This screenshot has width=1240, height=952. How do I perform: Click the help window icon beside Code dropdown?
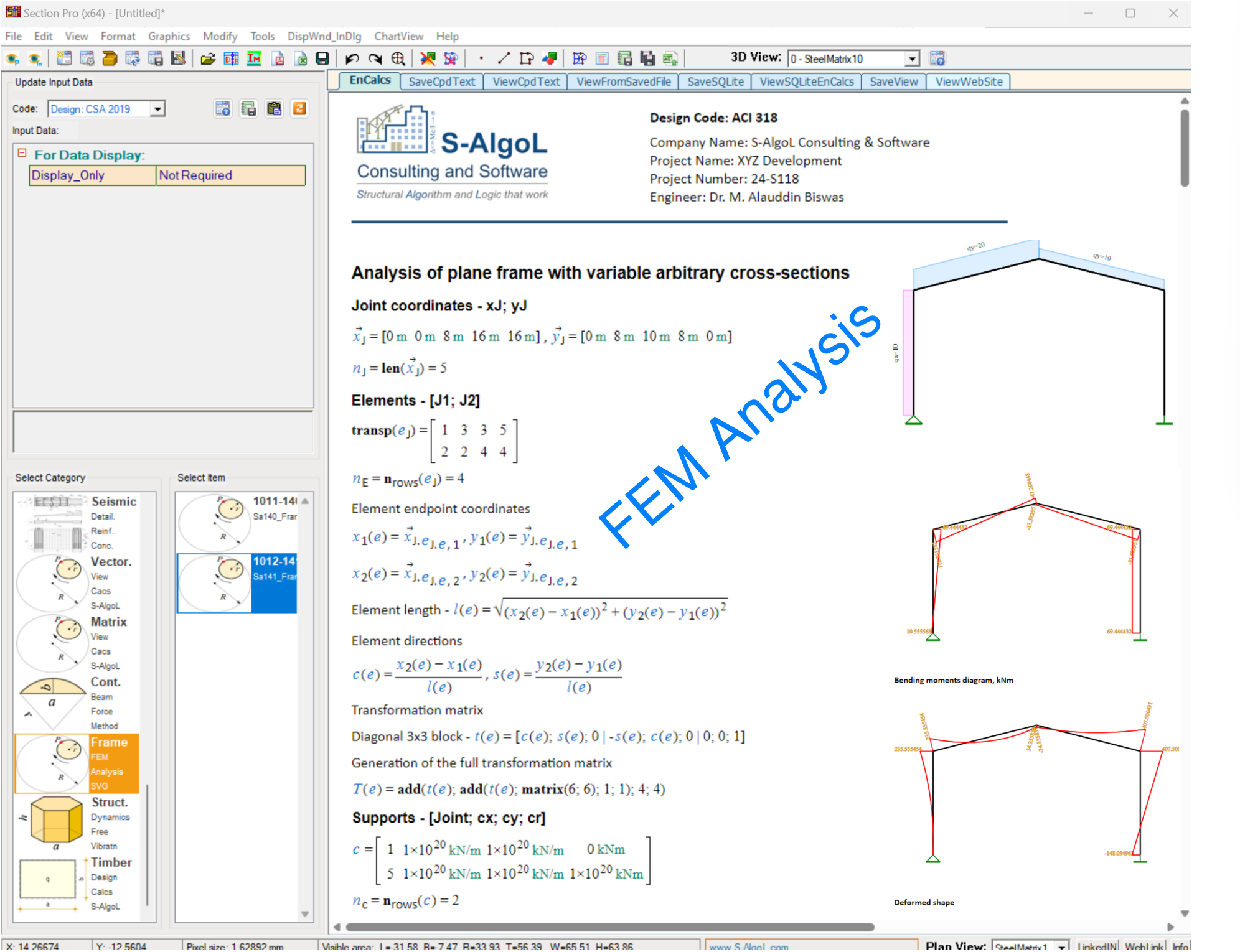click(x=223, y=109)
